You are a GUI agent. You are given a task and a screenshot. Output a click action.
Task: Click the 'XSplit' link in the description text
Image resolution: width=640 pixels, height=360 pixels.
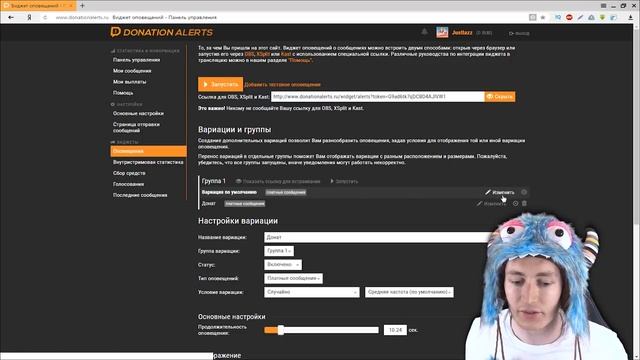[263, 54]
